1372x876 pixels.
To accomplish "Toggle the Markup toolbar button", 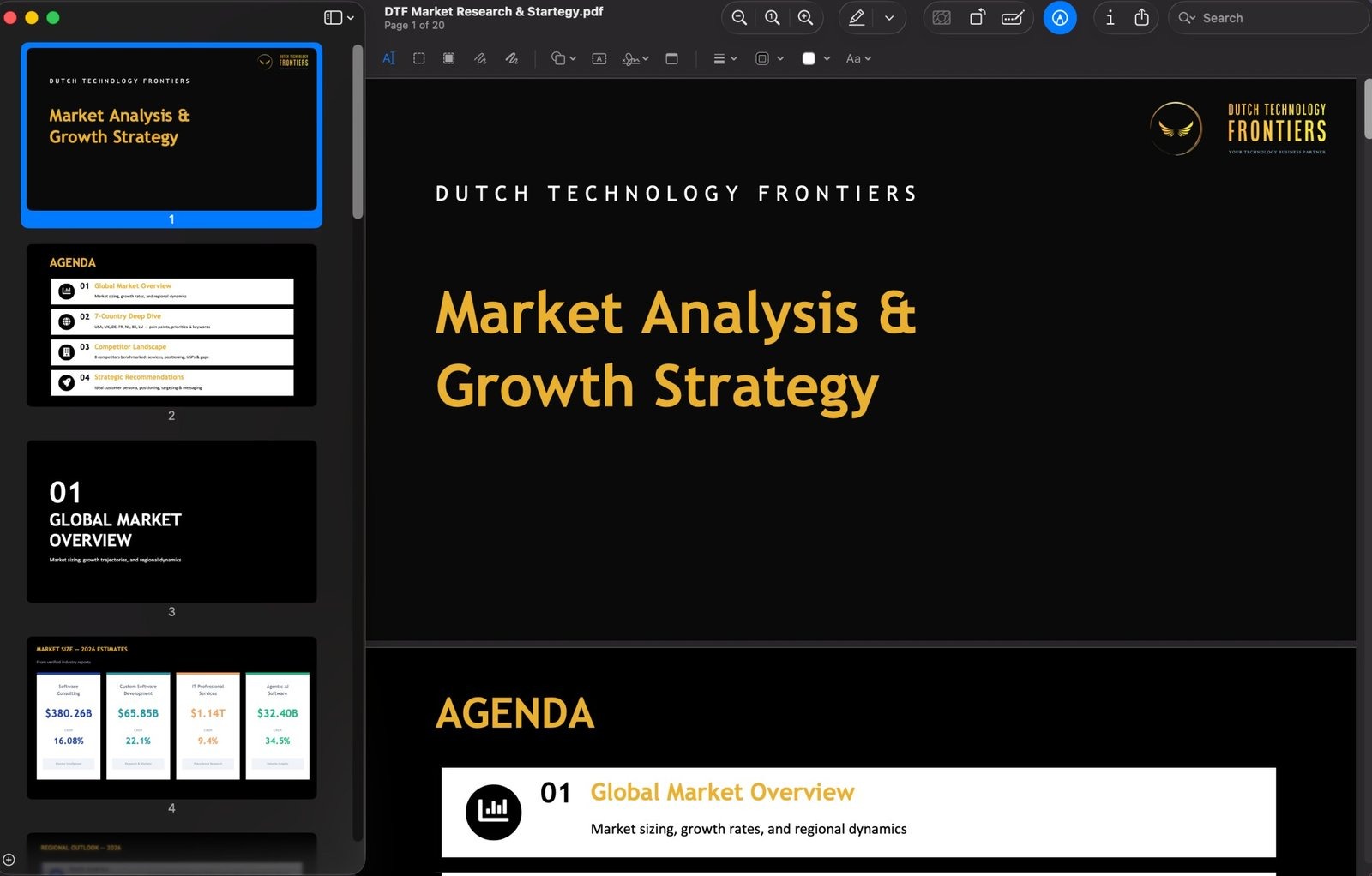I will click(1061, 18).
